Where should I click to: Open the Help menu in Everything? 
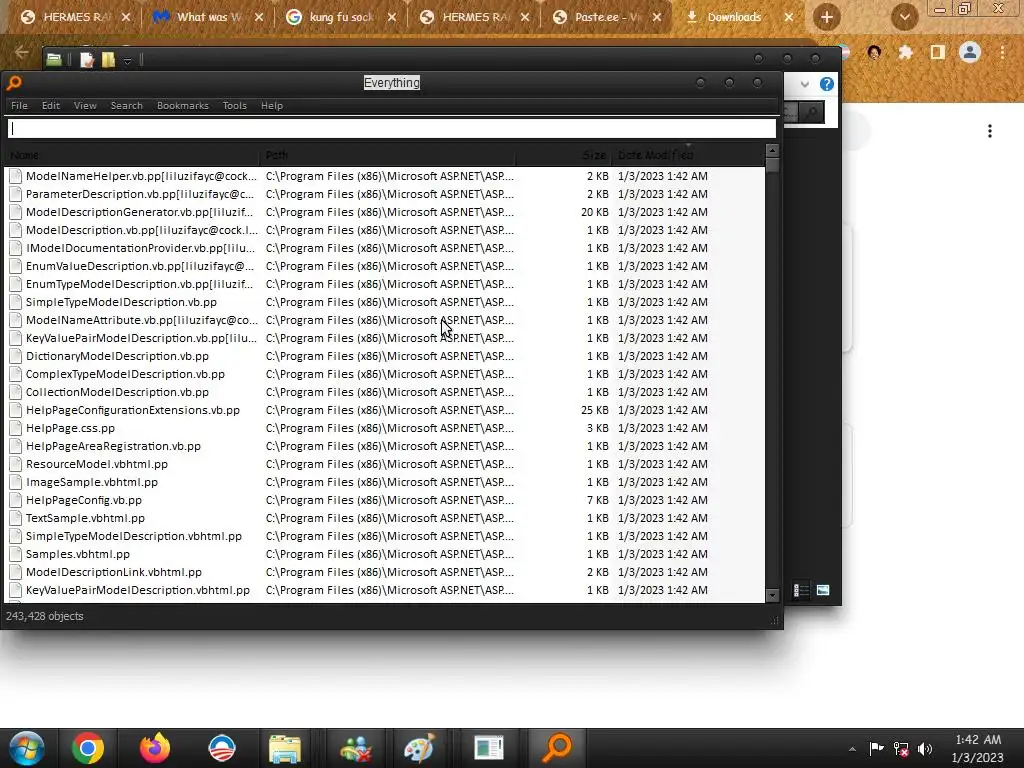coord(272,105)
